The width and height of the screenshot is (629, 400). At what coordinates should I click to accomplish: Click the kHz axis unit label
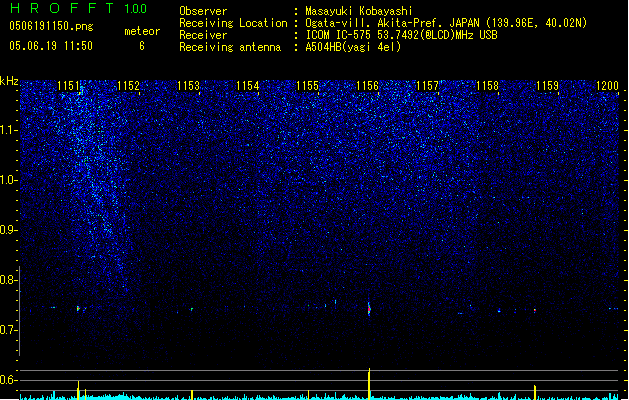pyautogui.click(x=9, y=81)
